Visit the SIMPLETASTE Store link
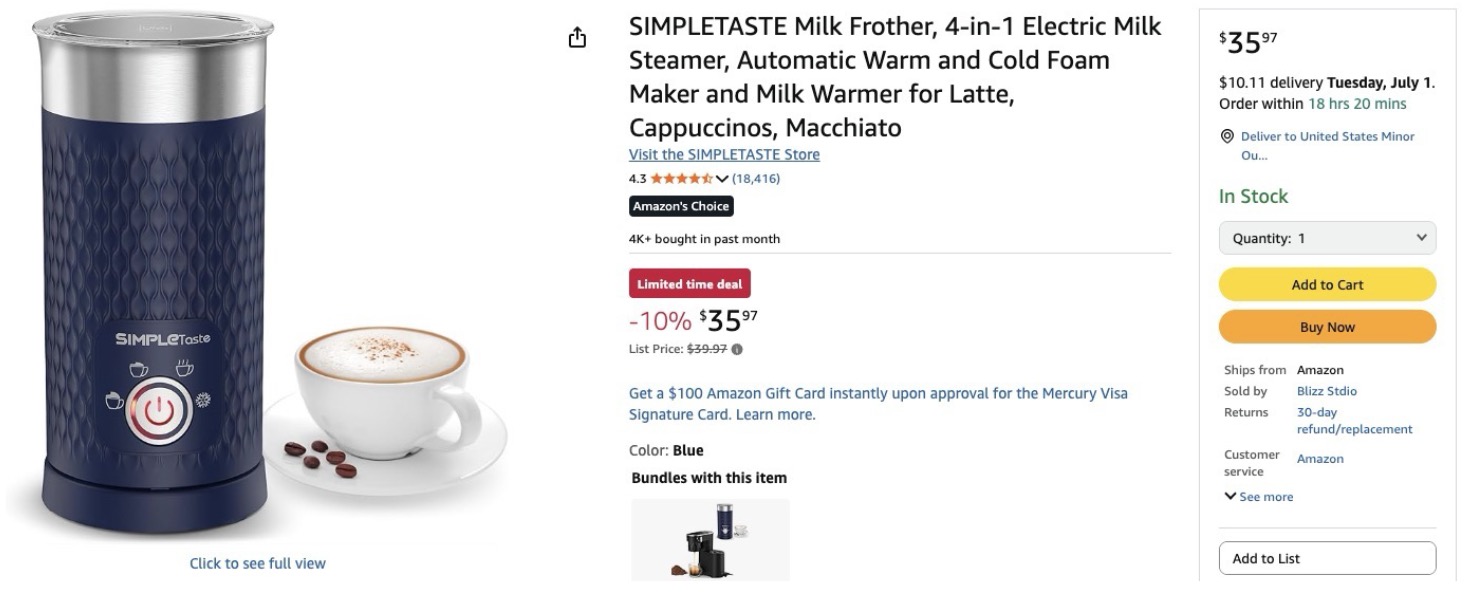The image size is (1466, 596). coord(724,154)
